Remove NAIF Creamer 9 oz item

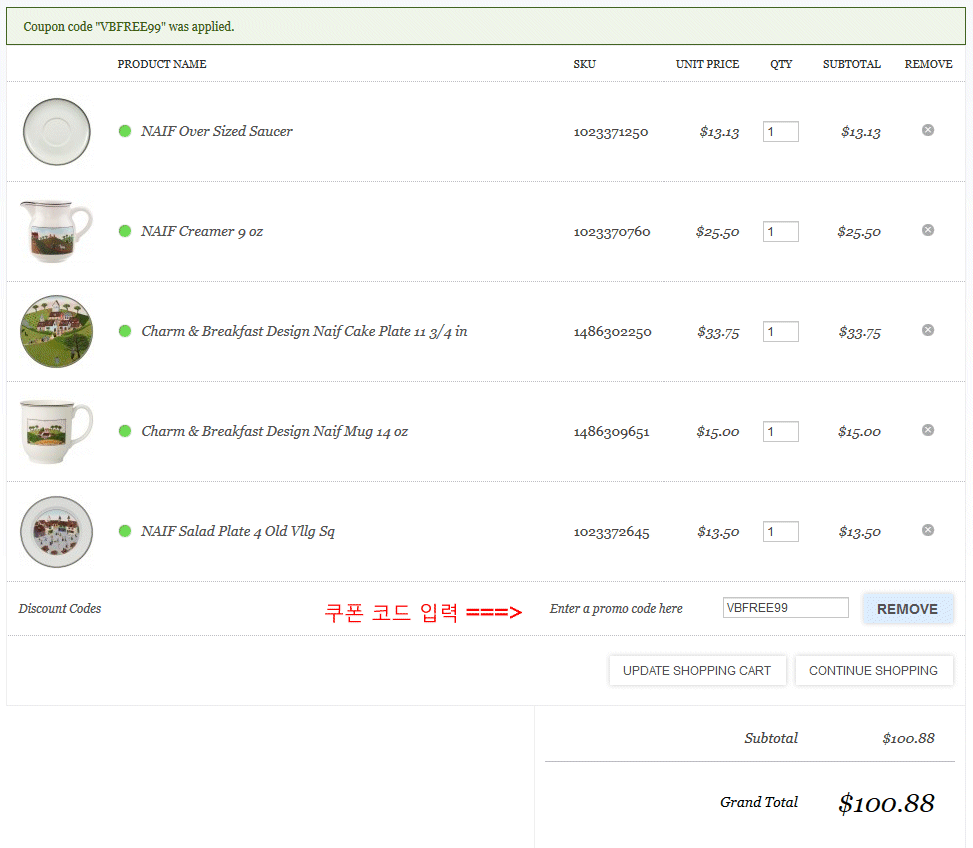click(927, 230)
